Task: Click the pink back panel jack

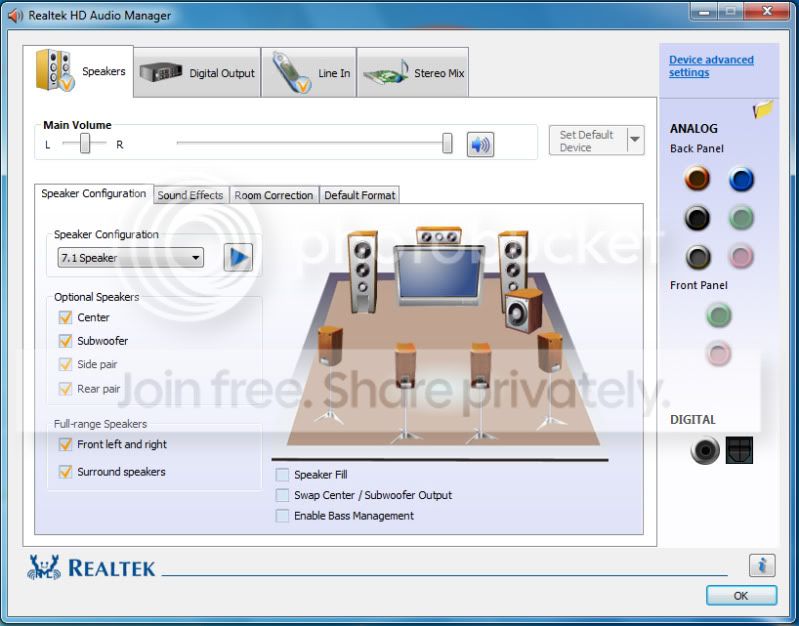Action: point(741,256)
